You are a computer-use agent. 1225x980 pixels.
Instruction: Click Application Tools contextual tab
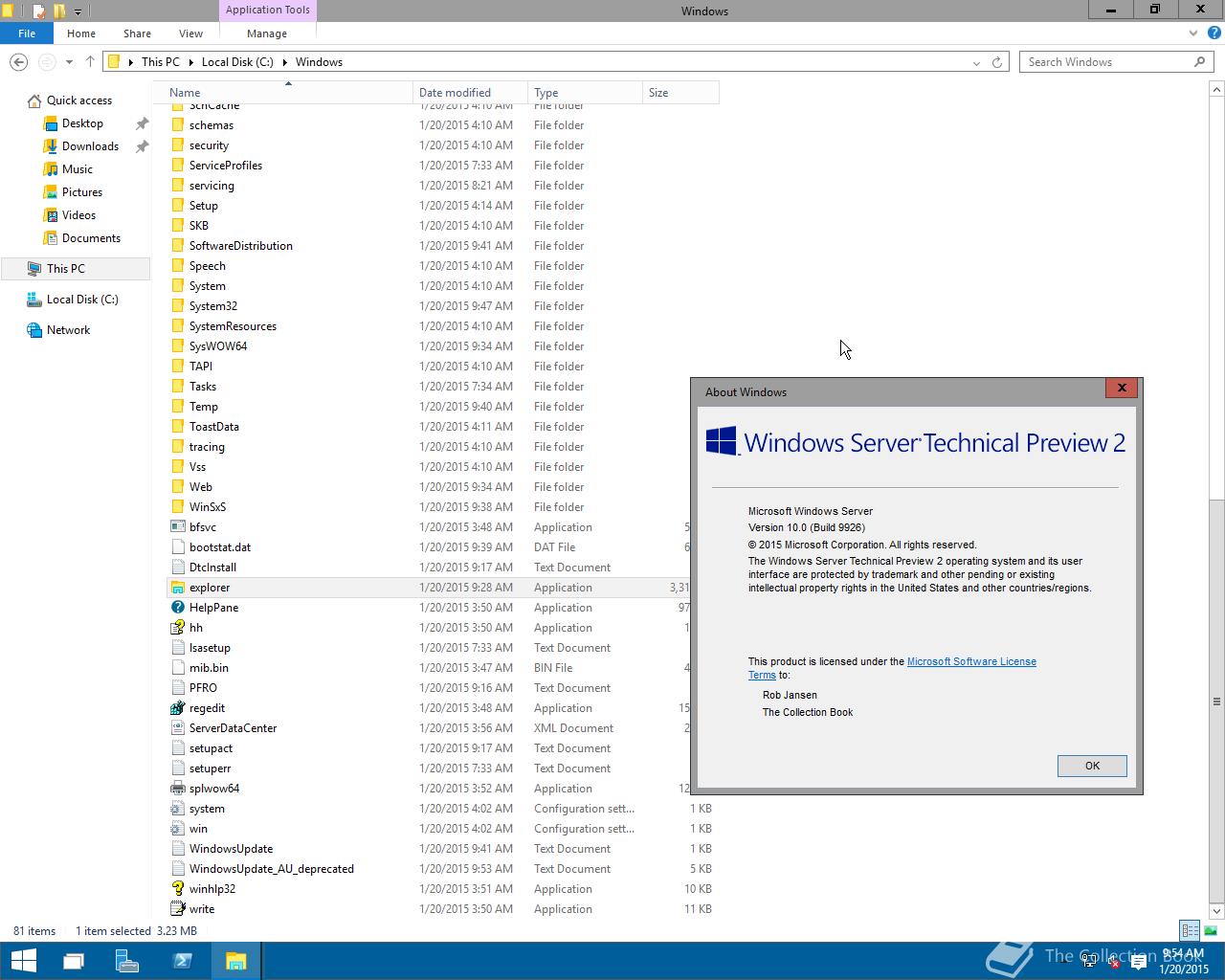pyautogui.click(x=268, y=11)
